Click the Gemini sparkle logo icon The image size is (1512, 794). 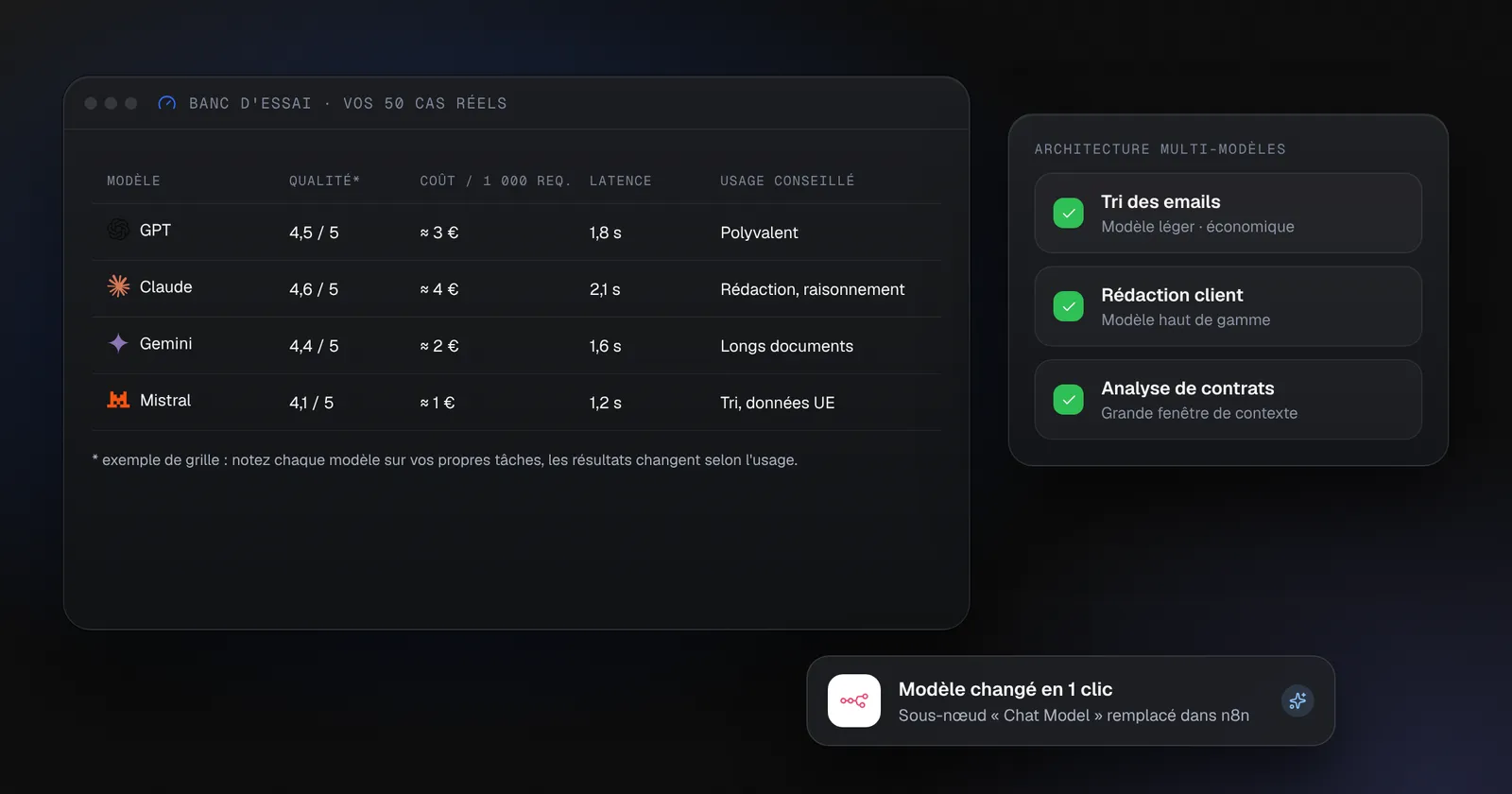click(118, 343)
